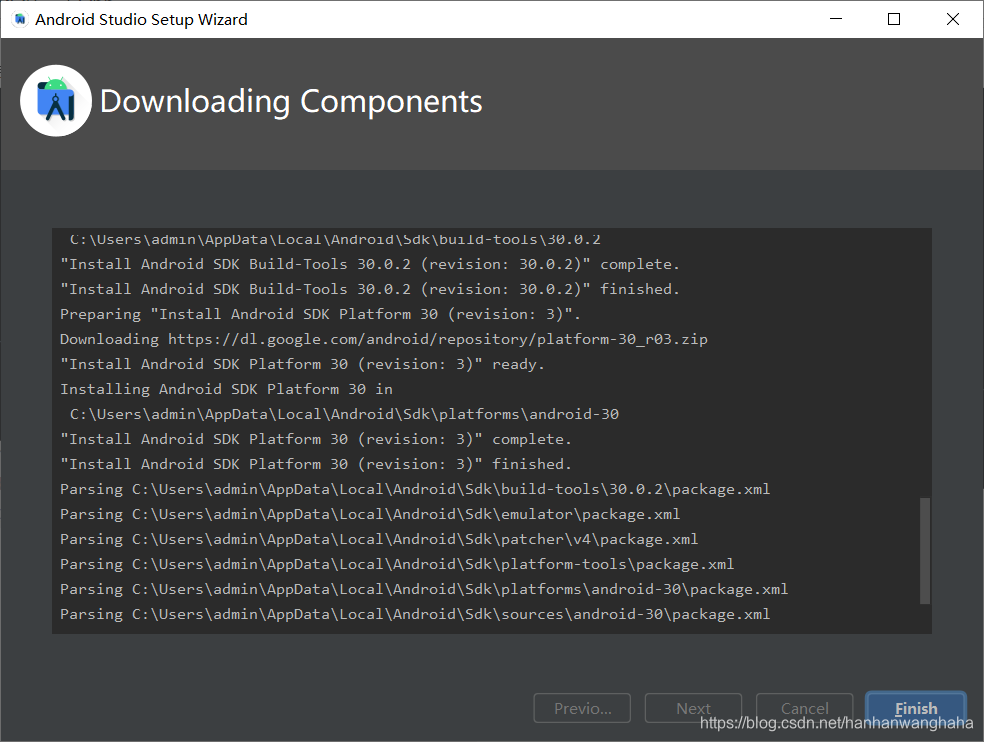Click the small Android Studio title bar icon
This screenshot has height=742, width=984.
(20, 19)
